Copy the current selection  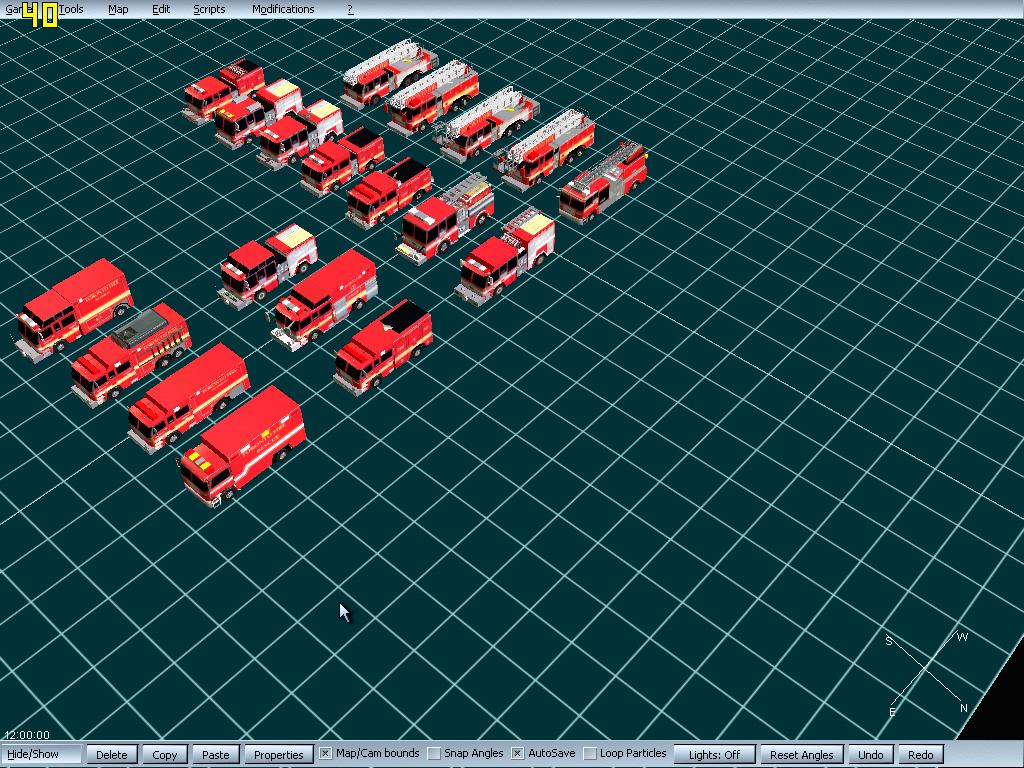pos(165,754)
